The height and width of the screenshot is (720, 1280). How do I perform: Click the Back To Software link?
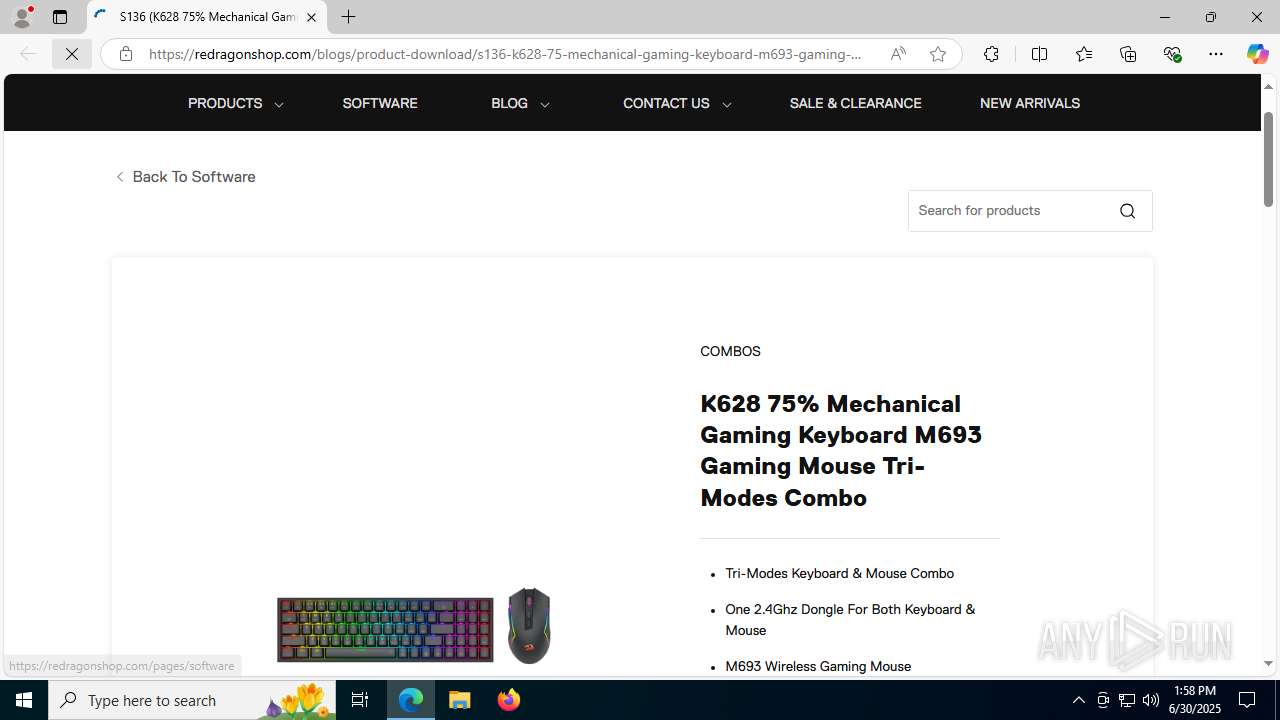[185, 177]
